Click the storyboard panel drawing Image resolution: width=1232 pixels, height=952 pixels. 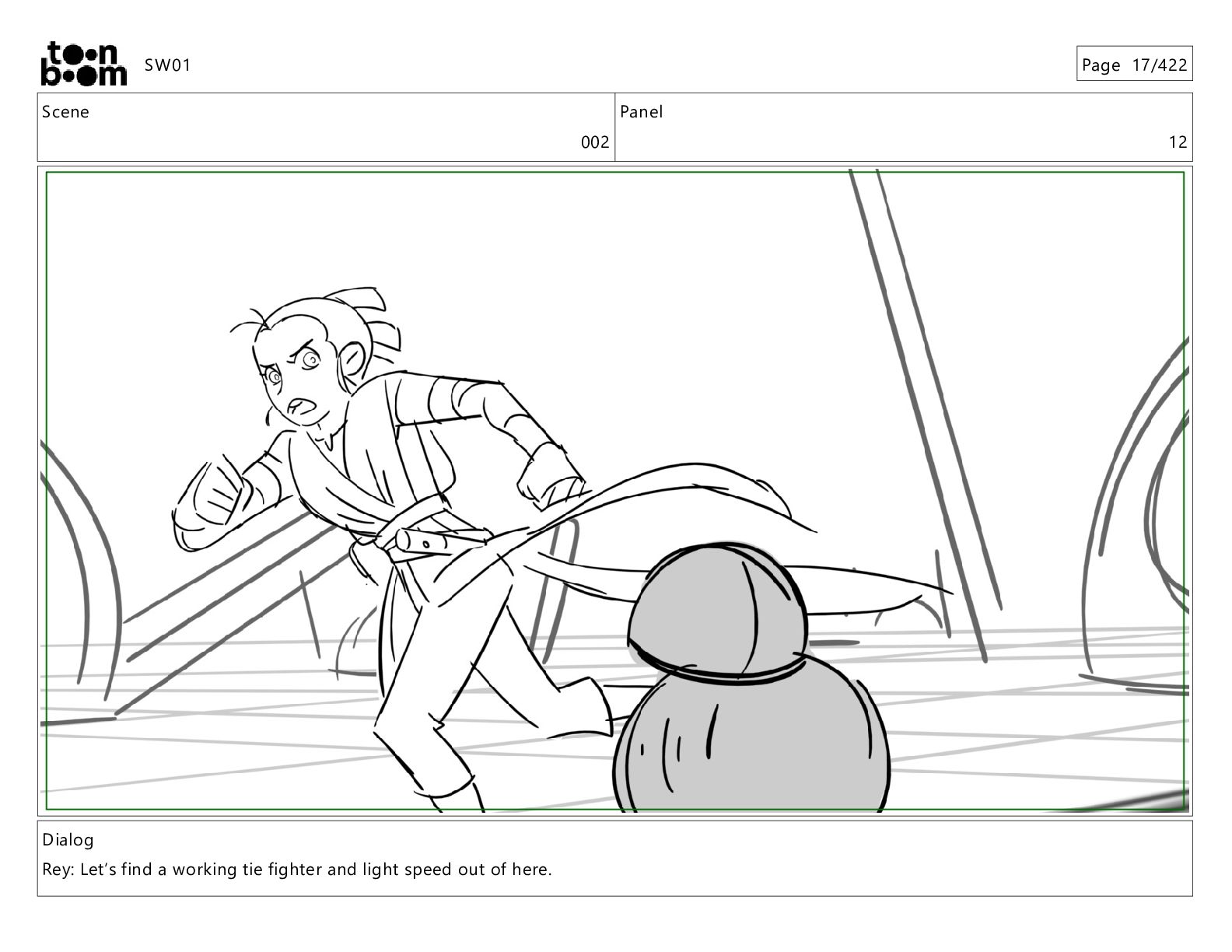point(615,491)
